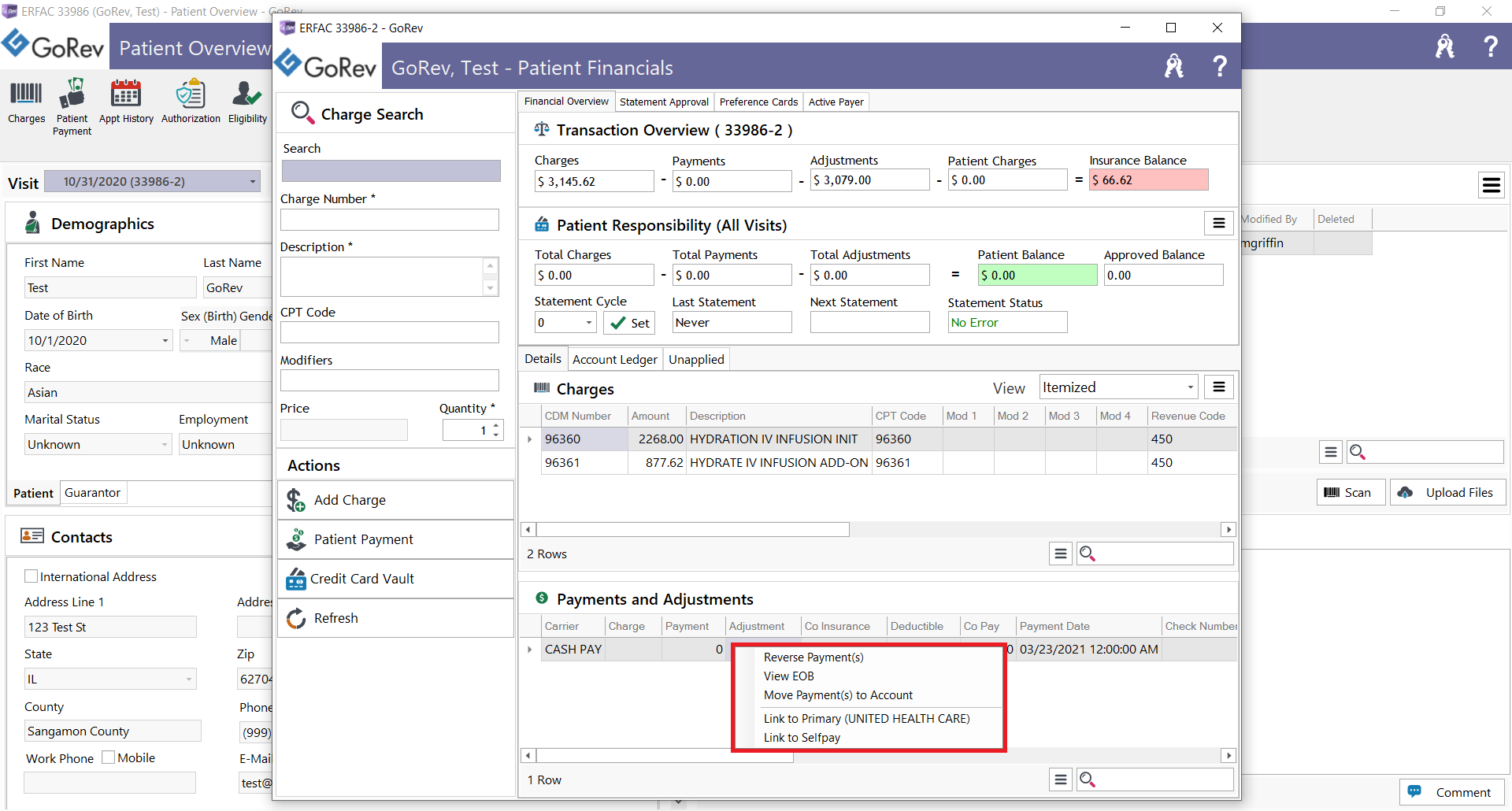The height and width of the screenshot is (811, 1512).
Task: Click the search icon beside 1 Row
Action: [1088, 780]
